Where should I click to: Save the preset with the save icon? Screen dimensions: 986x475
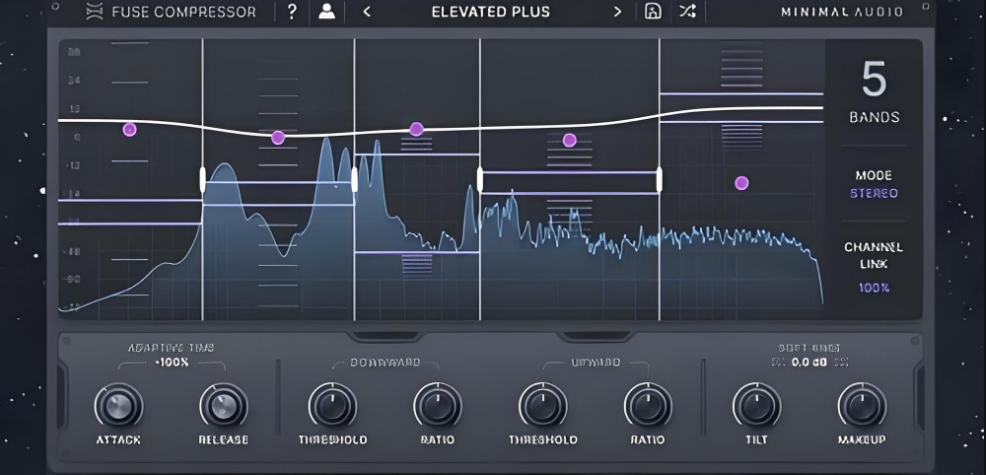click(x=653, y=11)
